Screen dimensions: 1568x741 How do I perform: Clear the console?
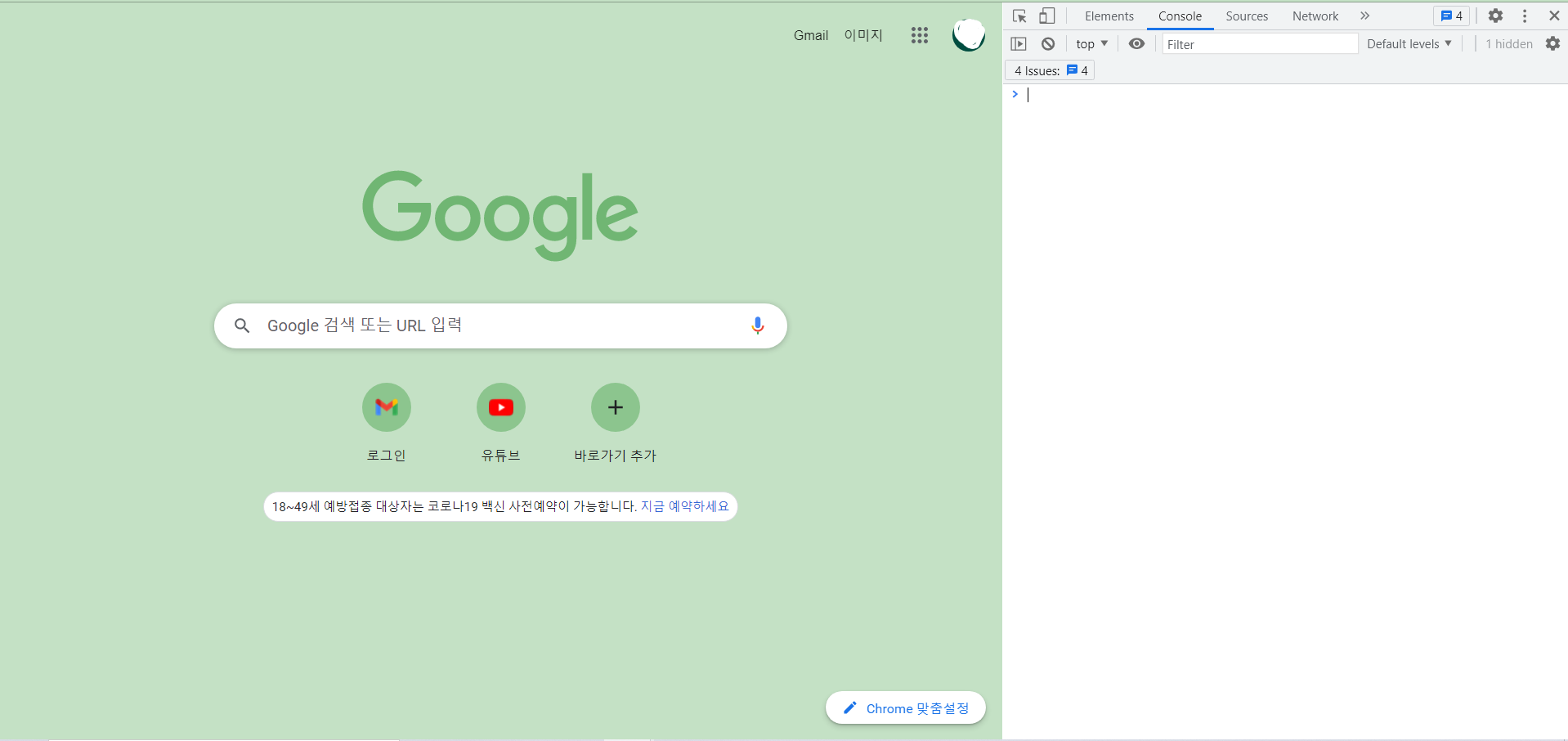(1048, 44)
